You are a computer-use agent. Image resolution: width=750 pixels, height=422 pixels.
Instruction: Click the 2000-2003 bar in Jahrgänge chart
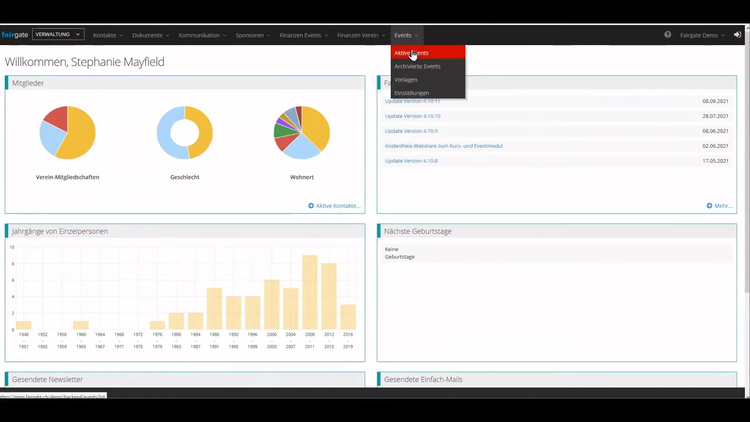click(272, 304)
